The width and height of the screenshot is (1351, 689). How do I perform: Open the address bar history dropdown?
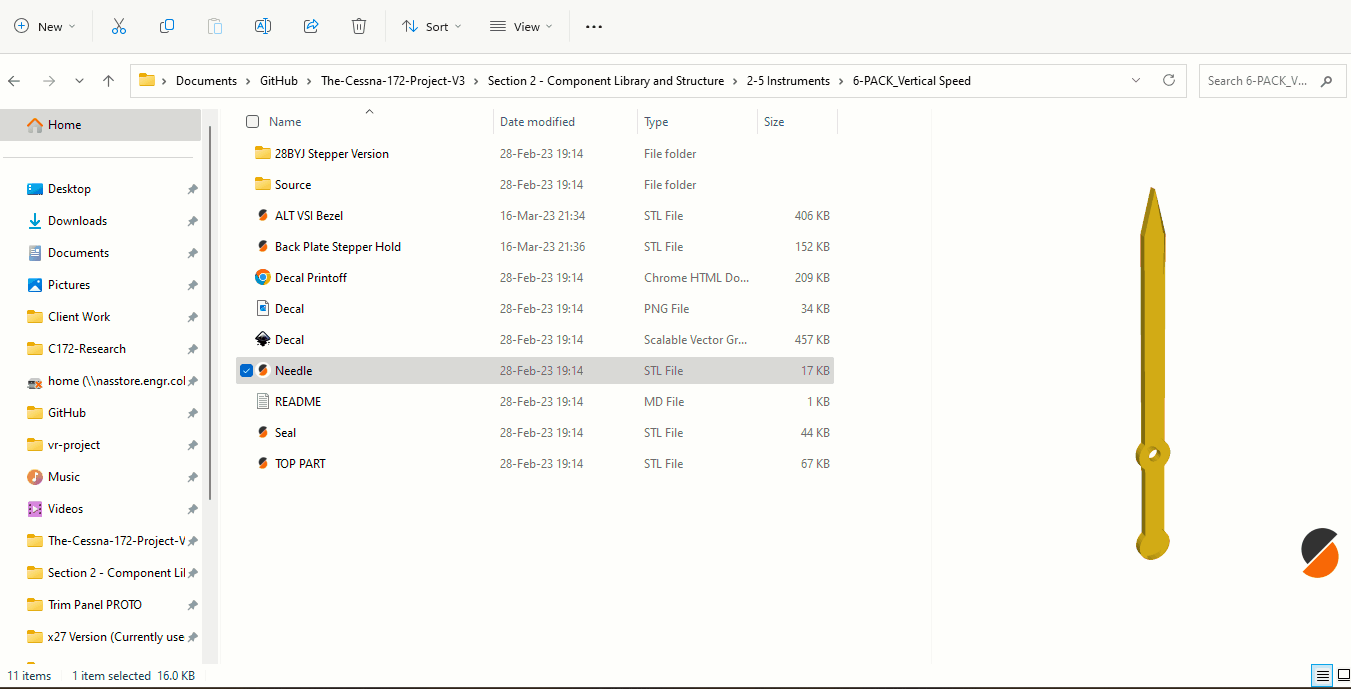1136,81
